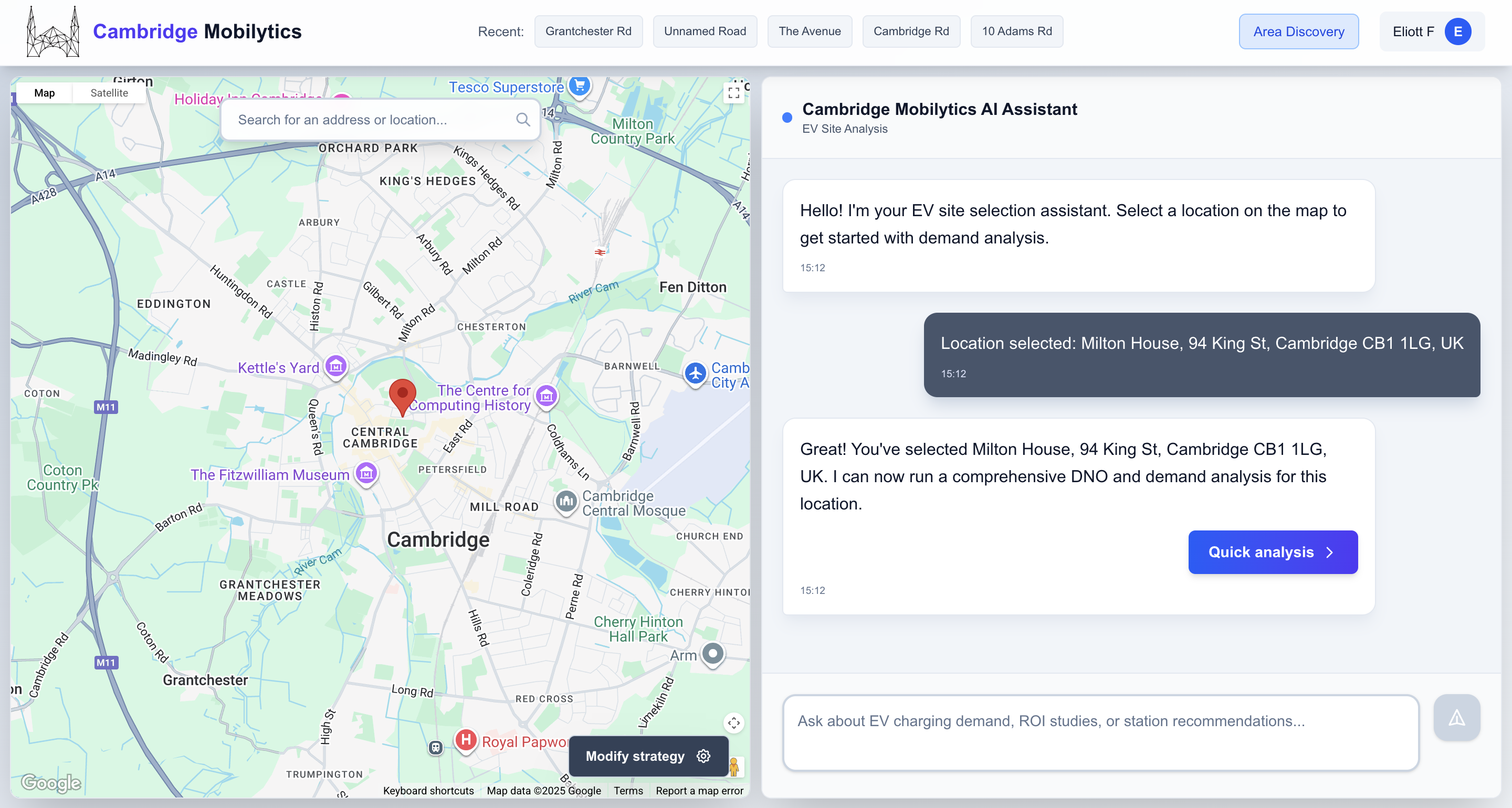Click the Kettle's Yard museum icon
The image size is (1512, 808).
point(335,367)
